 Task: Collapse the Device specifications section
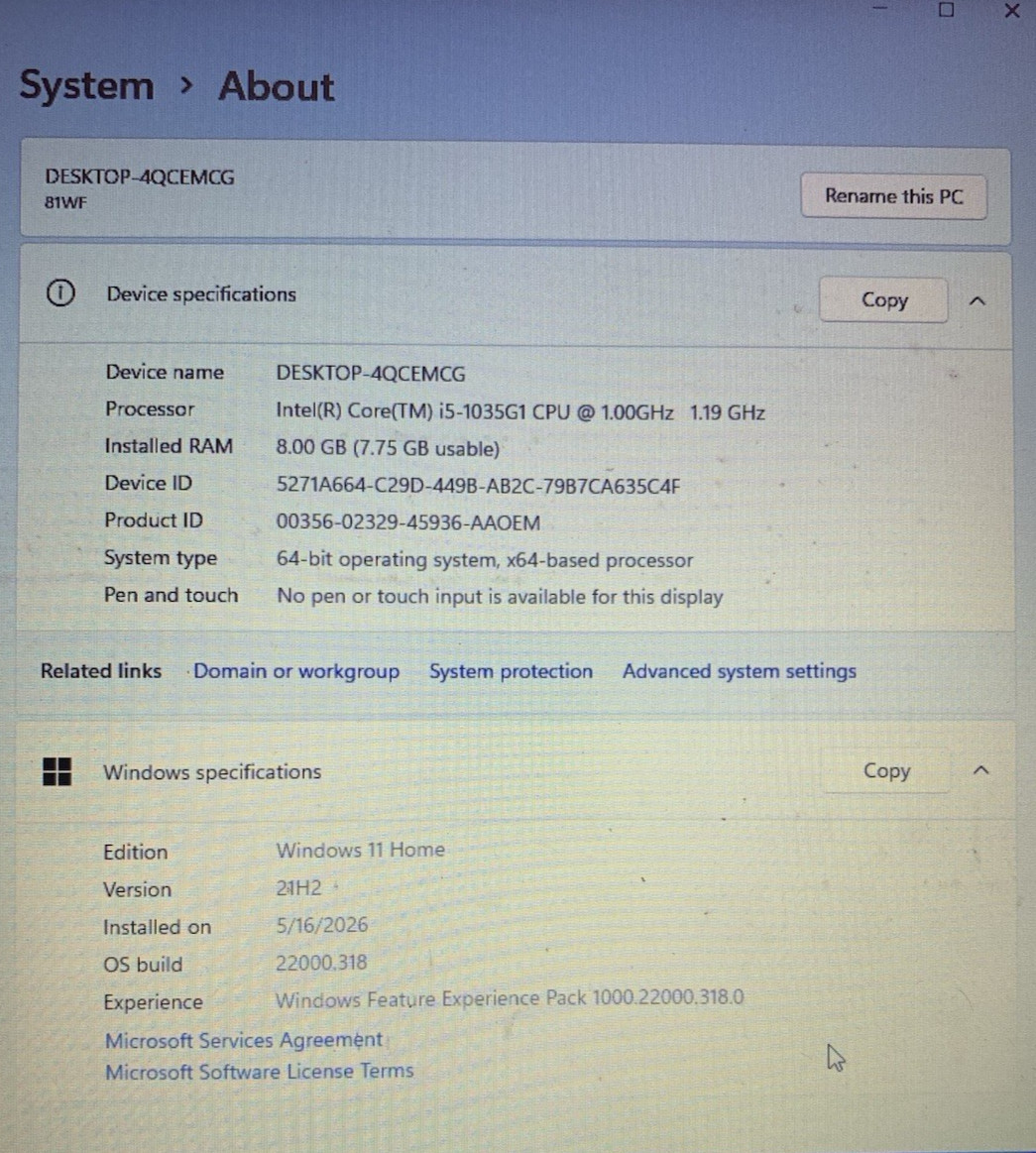(x=978, y=300)
